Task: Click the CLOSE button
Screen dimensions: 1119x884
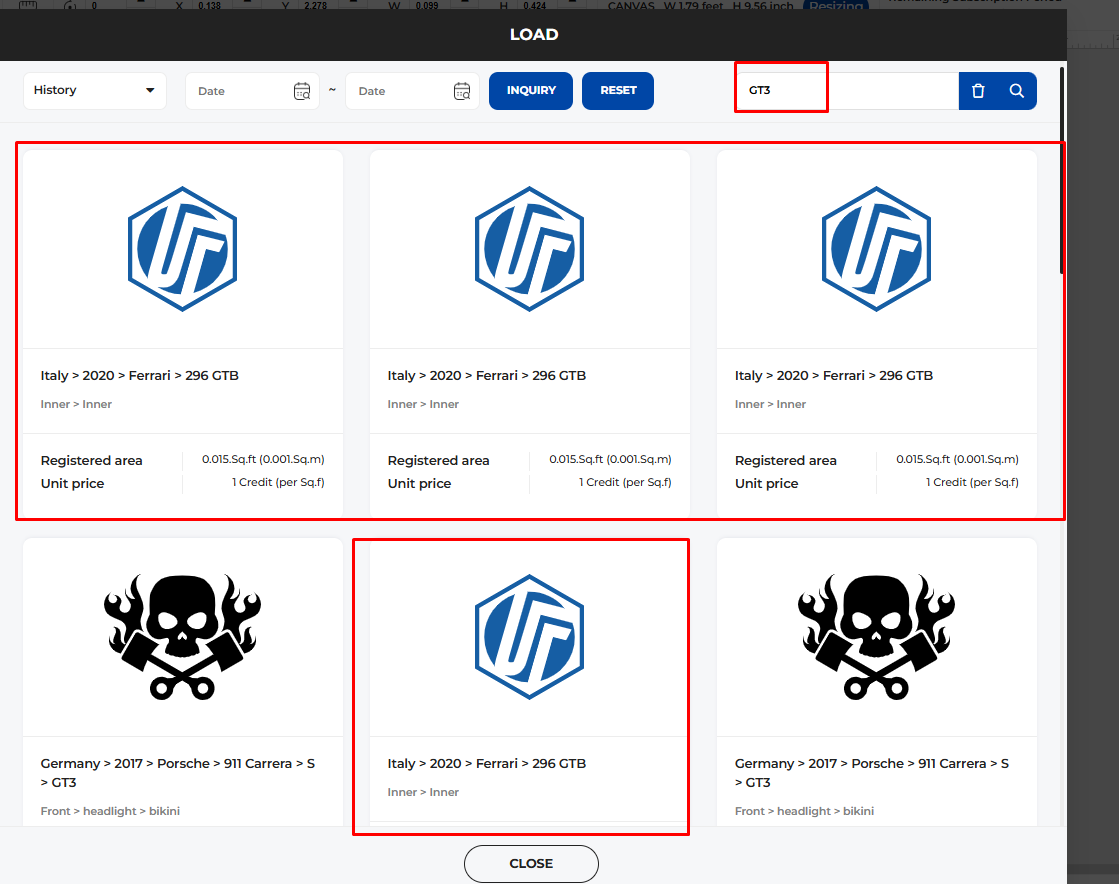Action: 531,863
